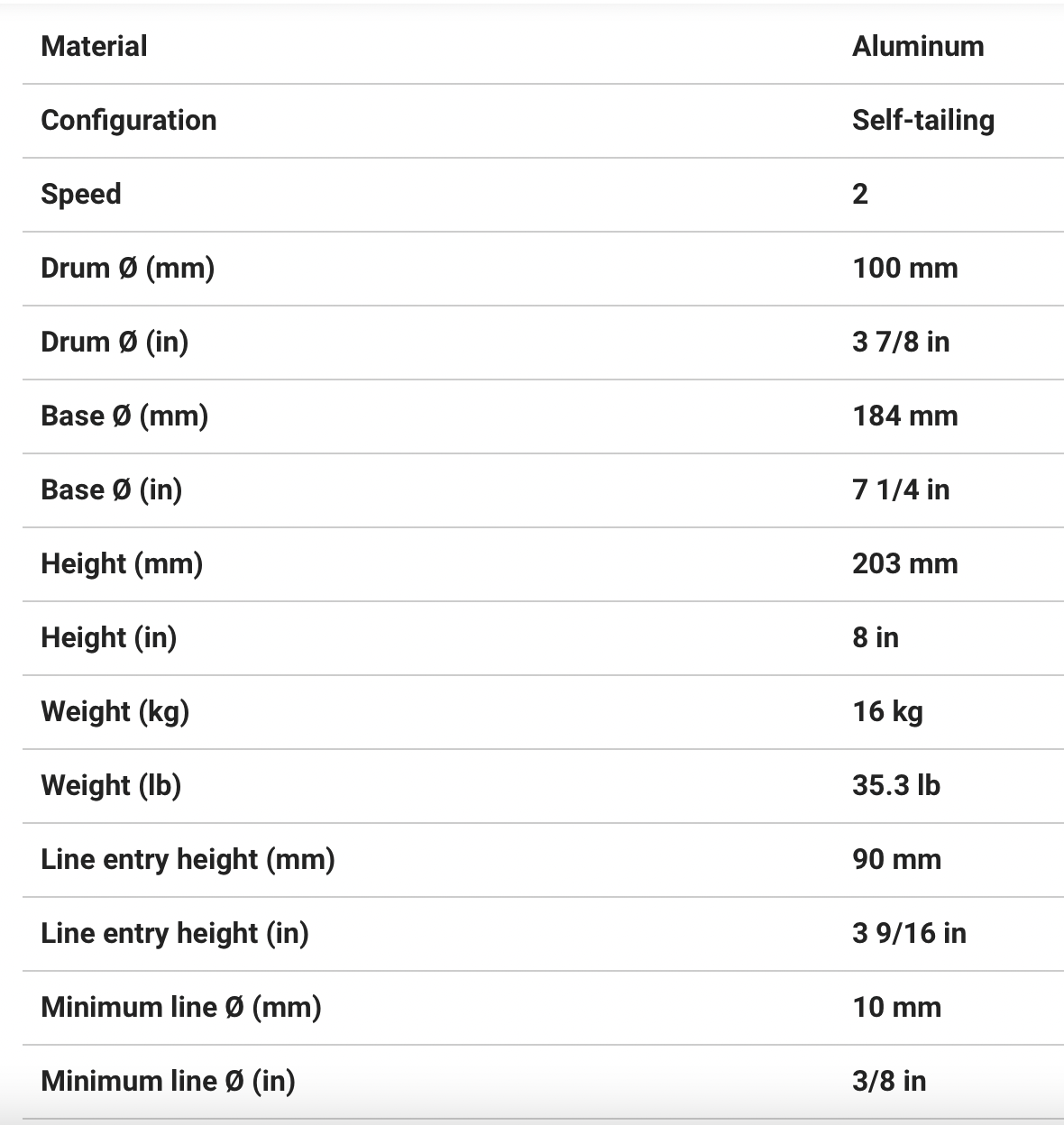Click the Material row label
The width and height of the screenshot is (1064, 1125).
94,47
